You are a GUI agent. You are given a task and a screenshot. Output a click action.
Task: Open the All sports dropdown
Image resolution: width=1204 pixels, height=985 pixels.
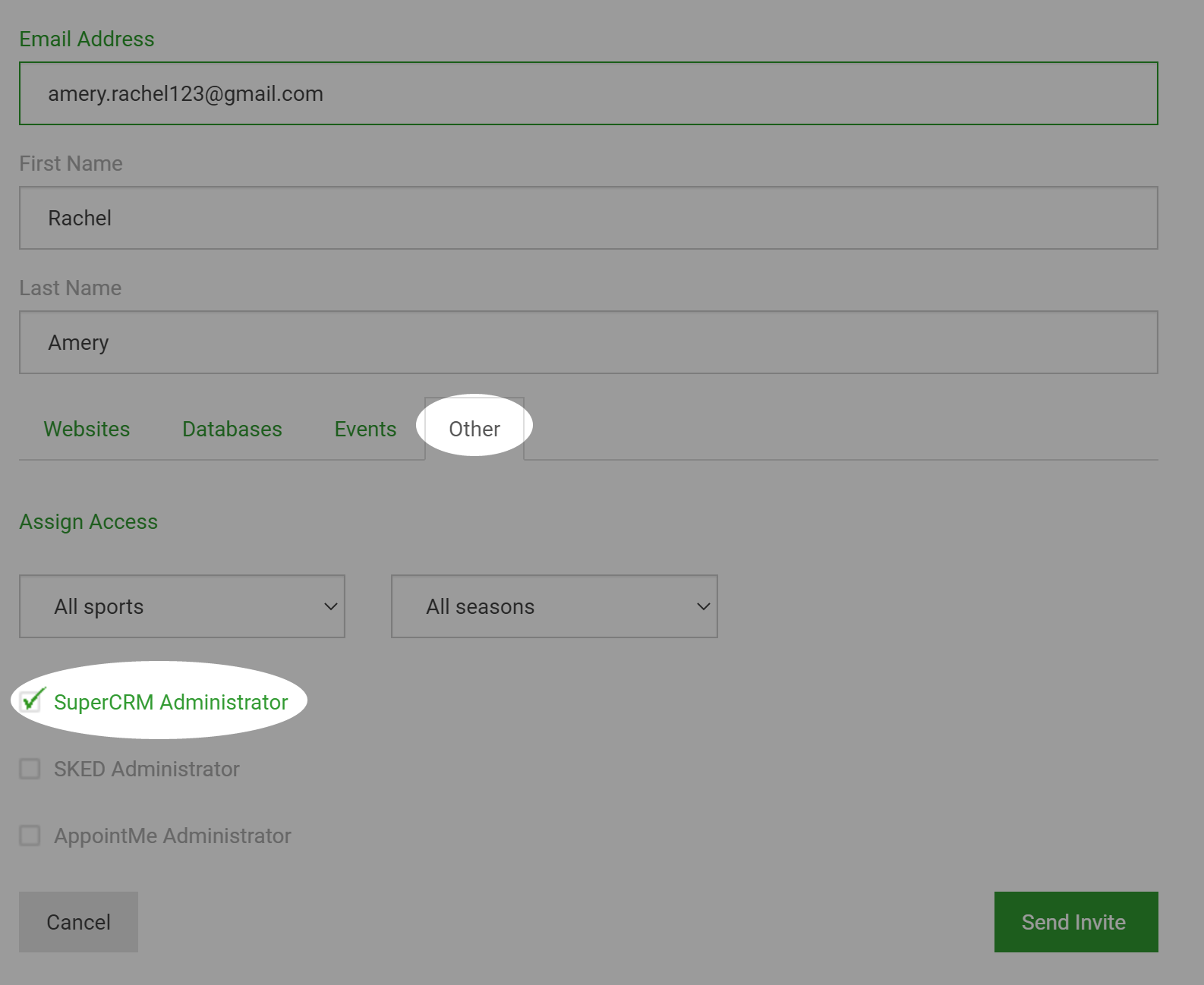182,606
